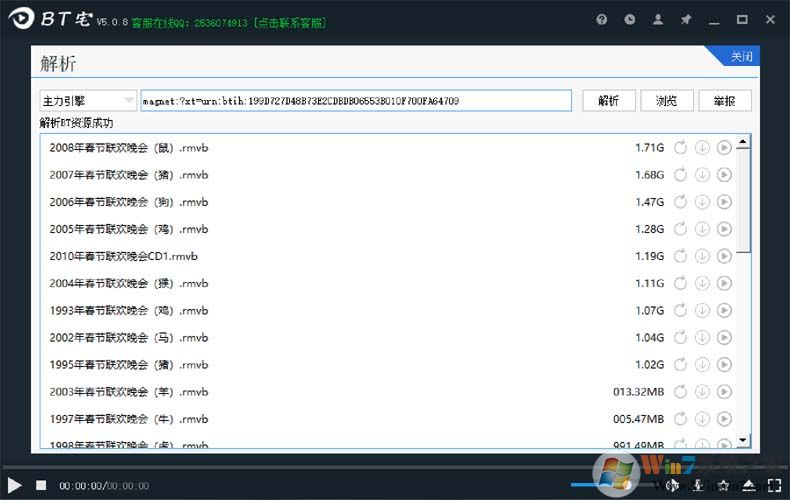Click the playback progress bar

tap(395, 467)
